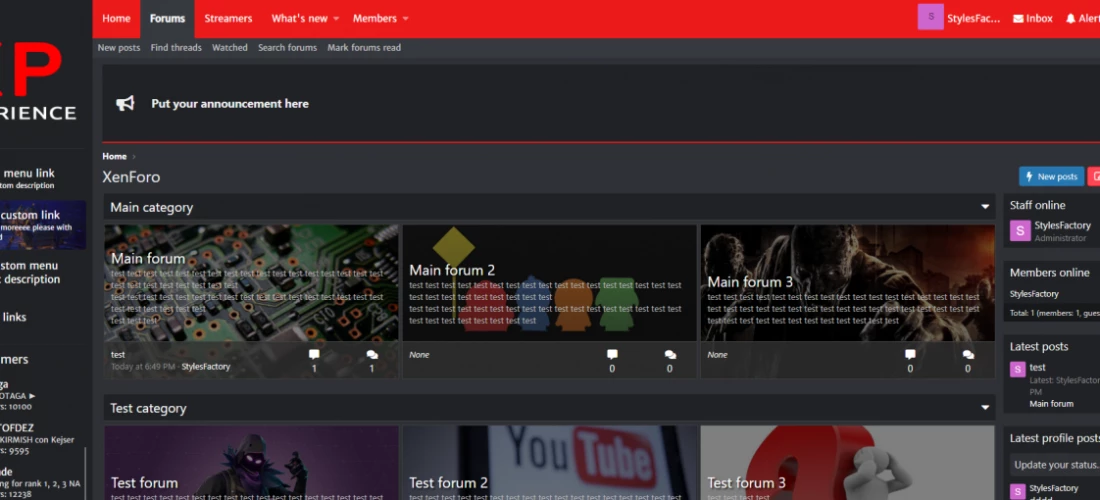Go to the Home tab

[116, 19]
